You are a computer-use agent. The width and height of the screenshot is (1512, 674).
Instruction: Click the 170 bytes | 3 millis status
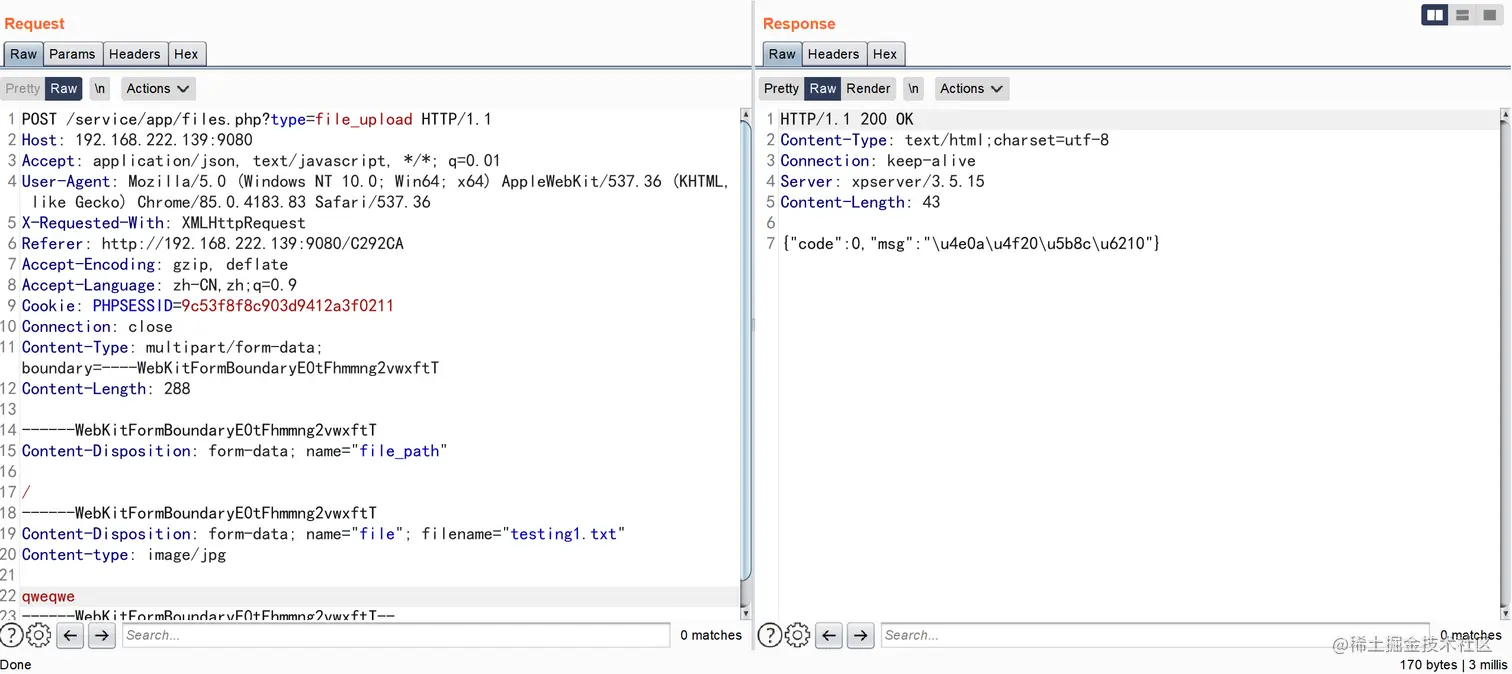click(1454, 665)
